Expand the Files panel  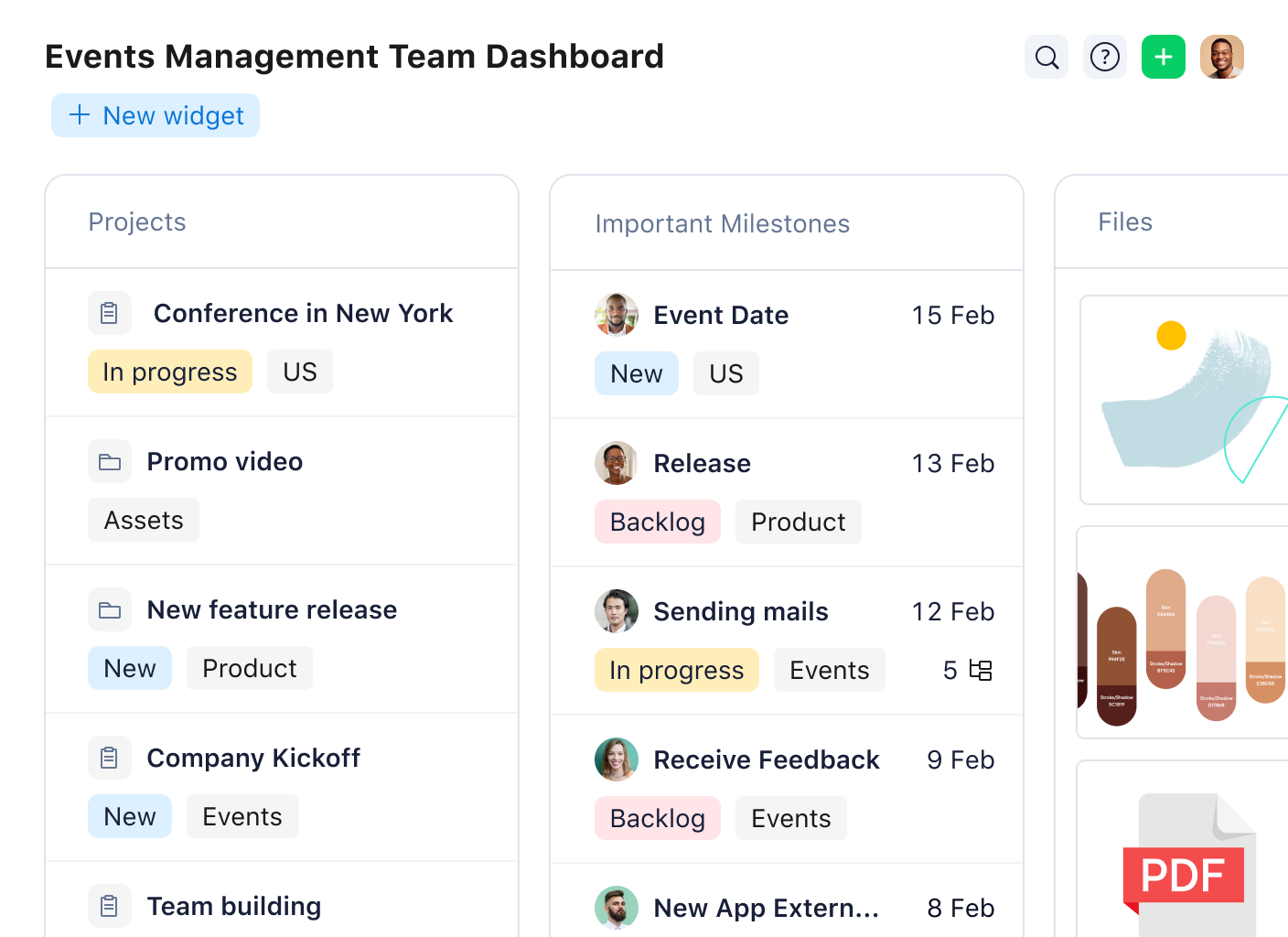1124,221
